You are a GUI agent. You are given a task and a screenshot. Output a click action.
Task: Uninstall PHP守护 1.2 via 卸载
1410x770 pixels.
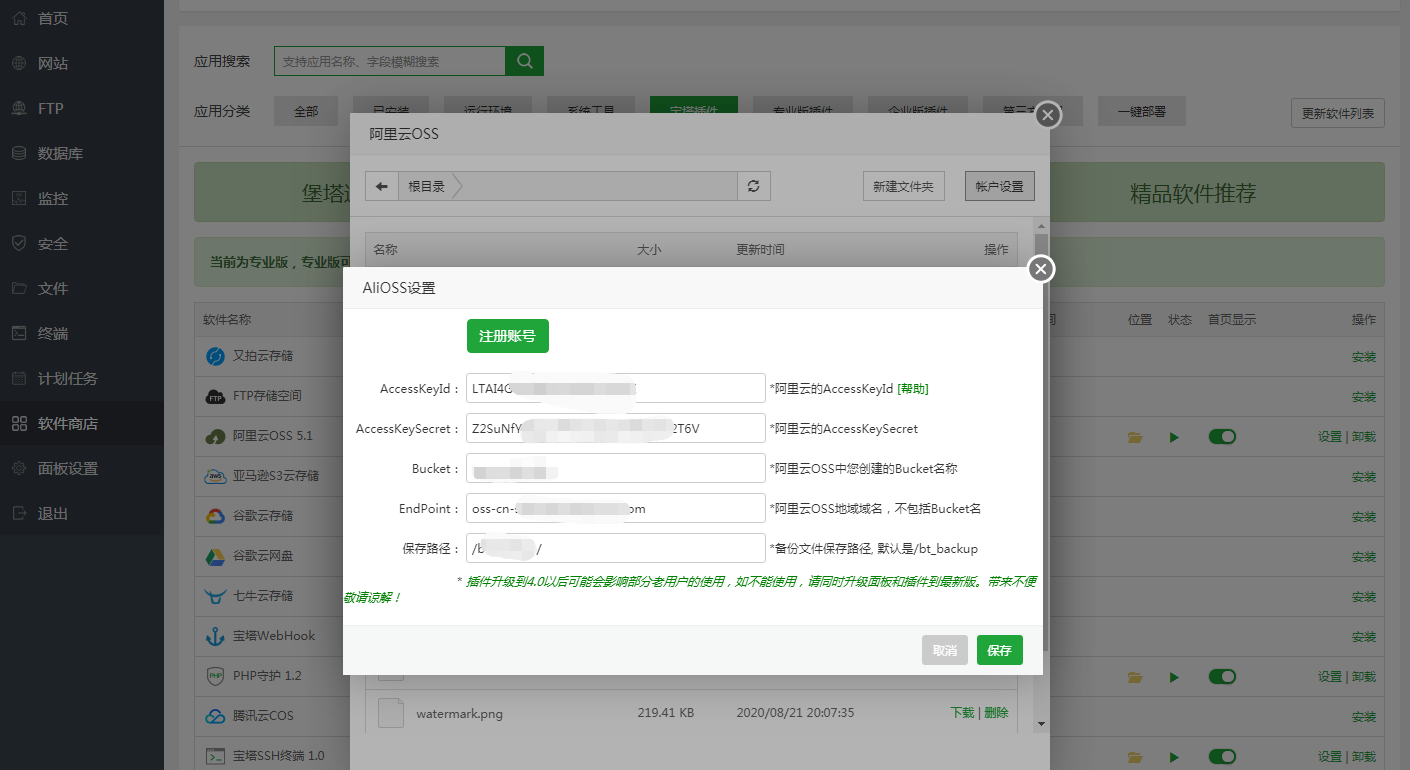click(1364, 677)
